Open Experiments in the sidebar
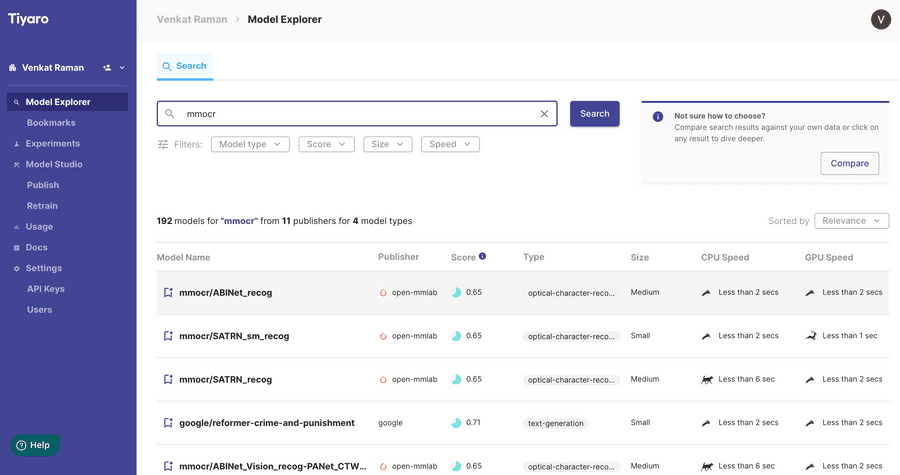 pos(53,143)
